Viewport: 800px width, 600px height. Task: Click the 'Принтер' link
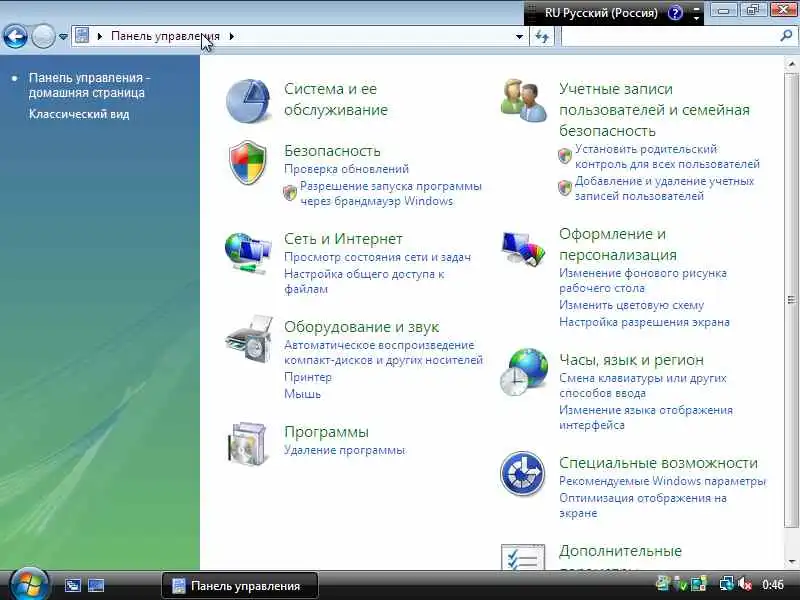(308, 377)
